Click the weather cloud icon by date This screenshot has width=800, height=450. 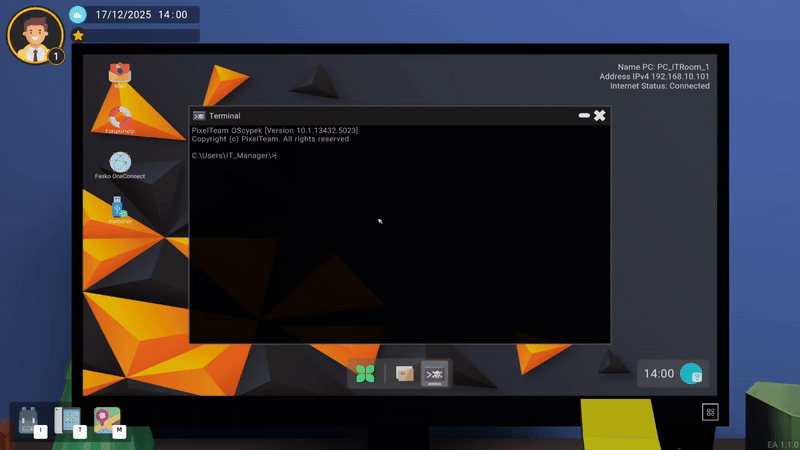[x=79, y=15]
